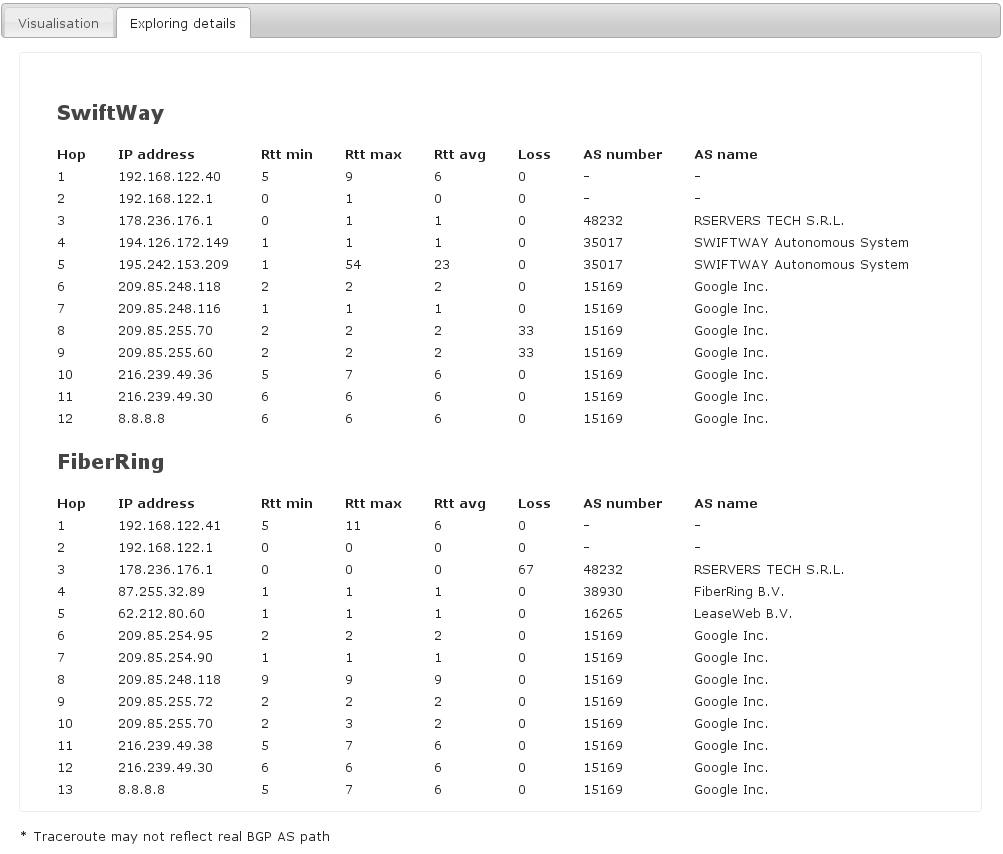This screenshot has width=1003, height=854.
Task: Click the FiberRing B.V. AS name
Action: pyautogui.click(x=739, y=592)
